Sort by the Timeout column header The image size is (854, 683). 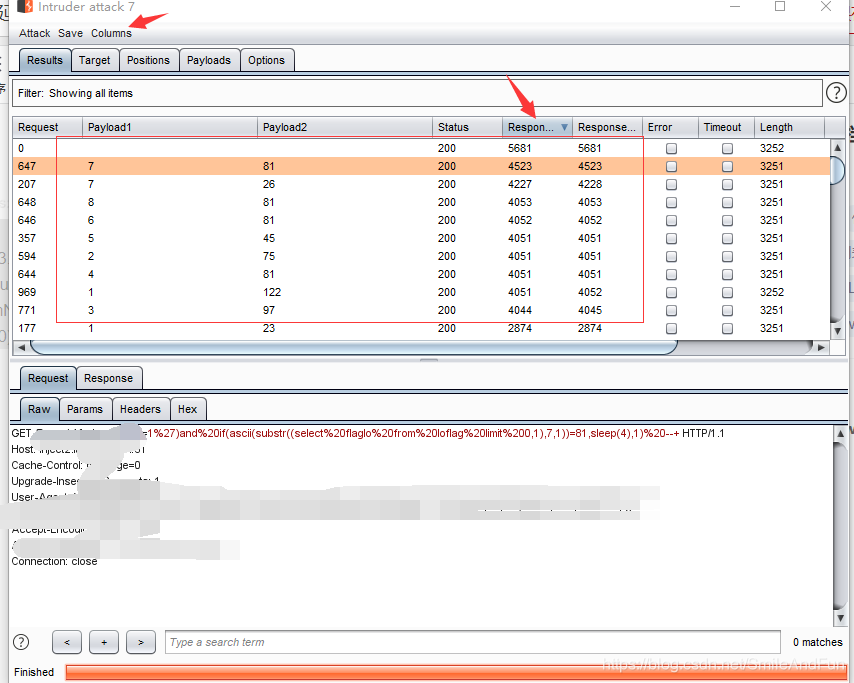coord(727,127)
